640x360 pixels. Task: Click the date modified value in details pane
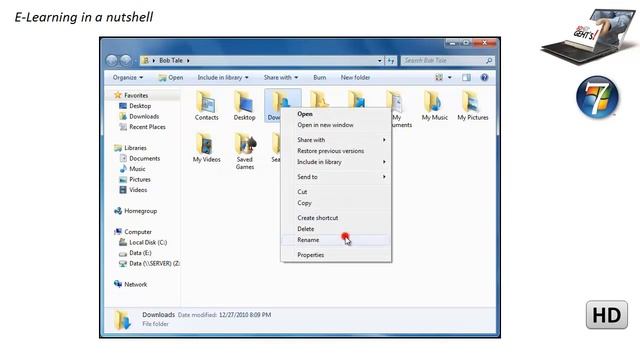[x=245, y=315]
